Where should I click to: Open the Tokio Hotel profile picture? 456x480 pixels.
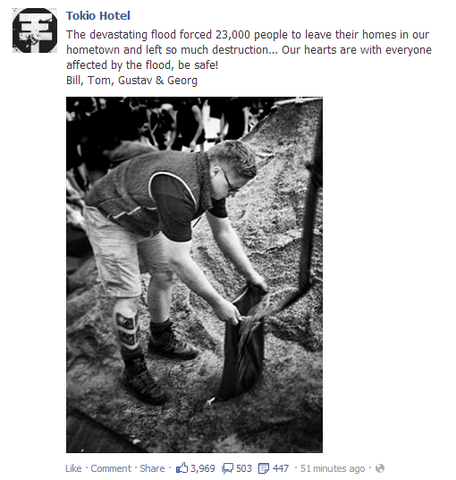pos(35,30)
